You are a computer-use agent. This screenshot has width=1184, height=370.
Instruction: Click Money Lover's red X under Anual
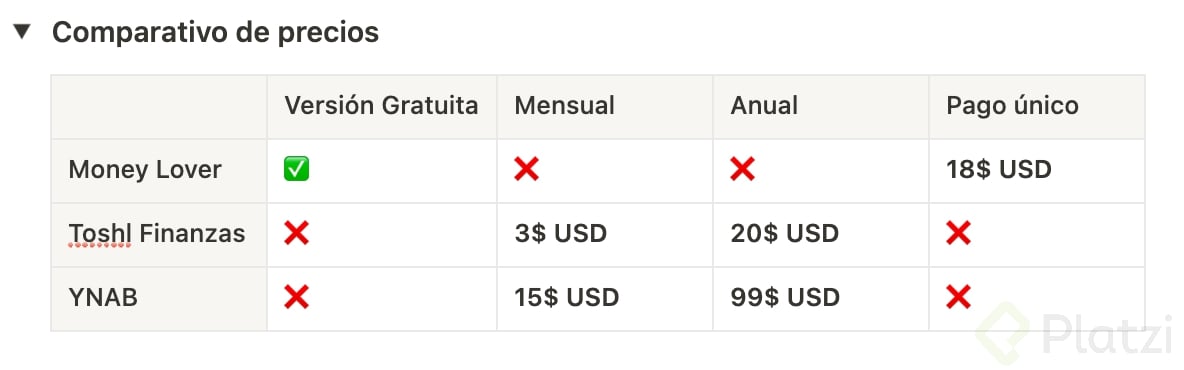(x=742, y=170)
